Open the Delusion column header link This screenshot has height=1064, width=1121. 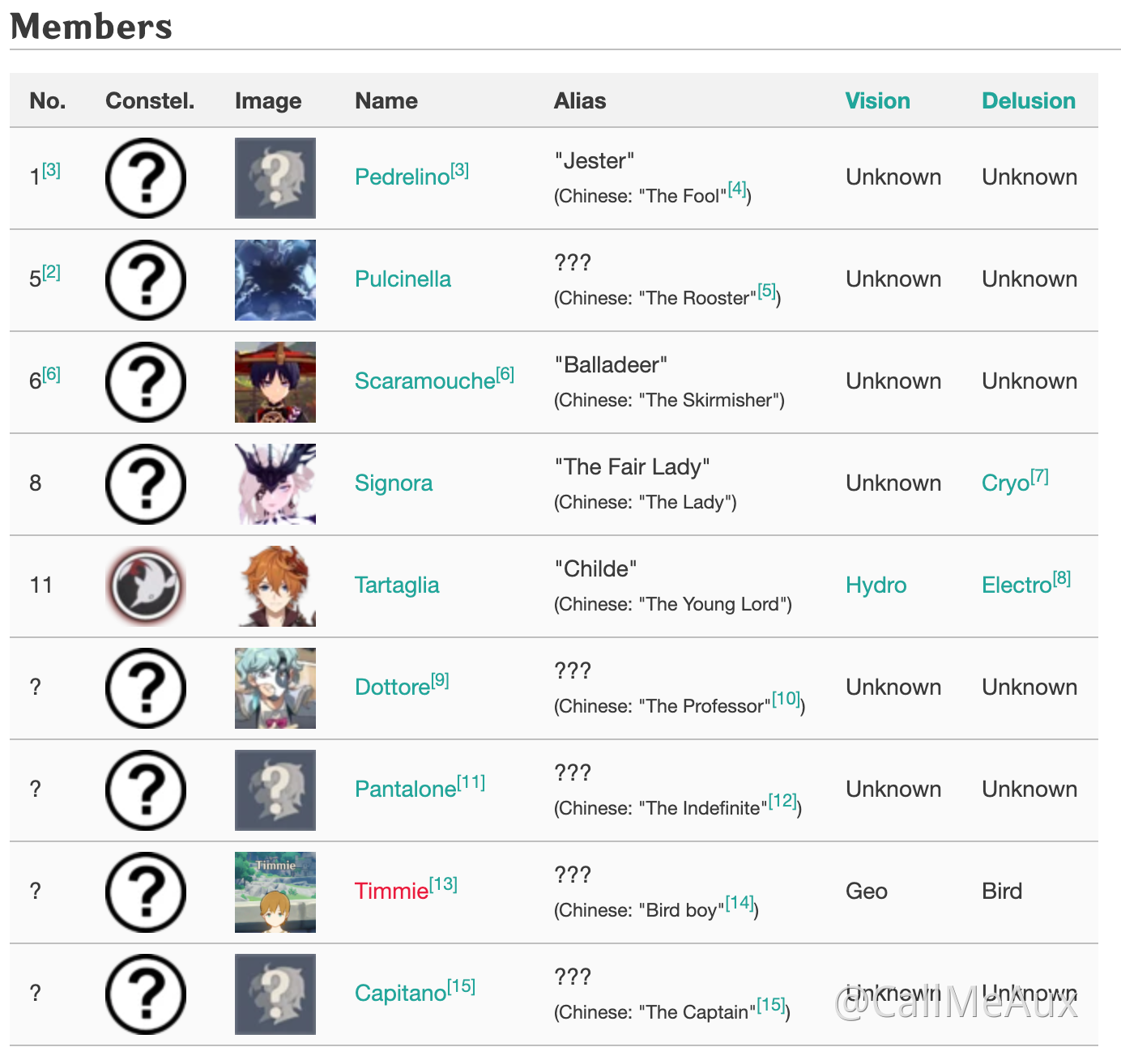[x=1028, y=101]
